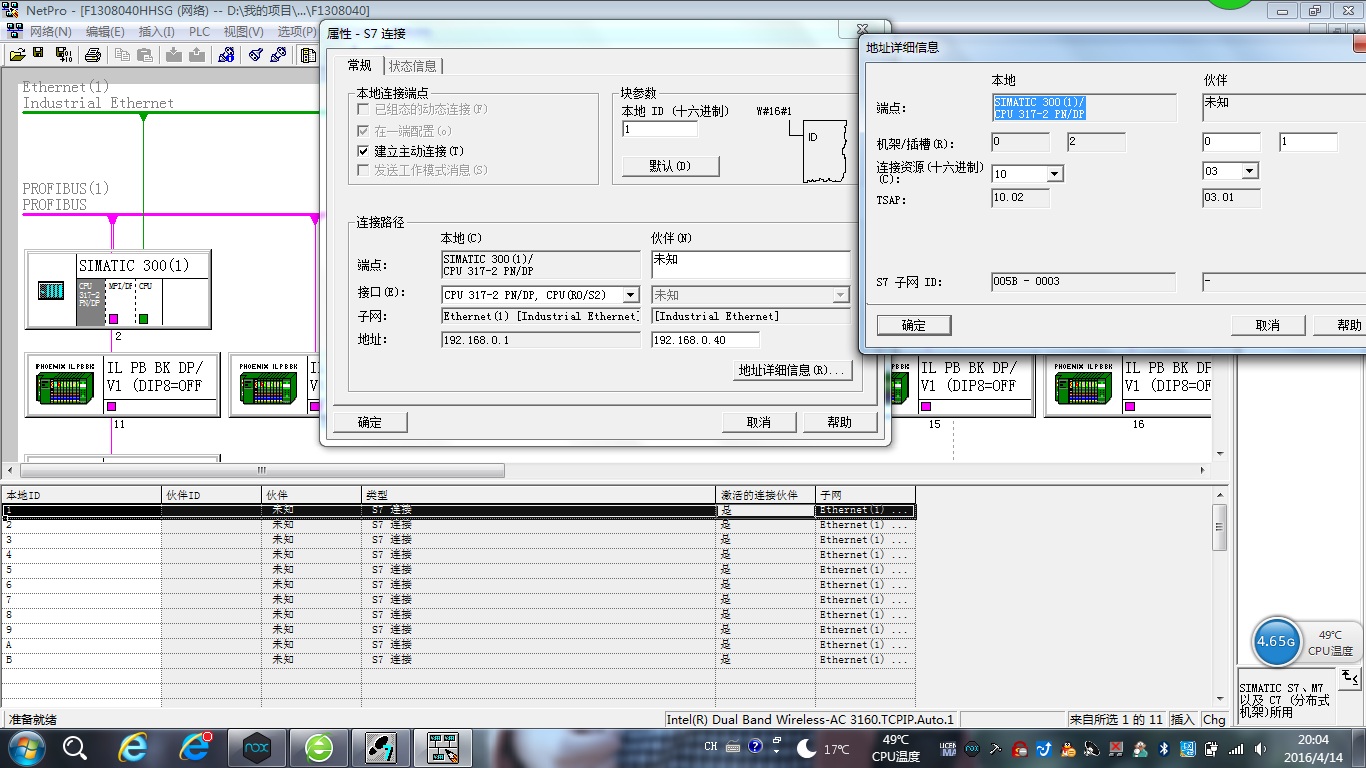The height and width of the screenshot is (768, 1366).
Task: Select connection row with local ID B
Action: pyautogui.click(x=458, y=660)
